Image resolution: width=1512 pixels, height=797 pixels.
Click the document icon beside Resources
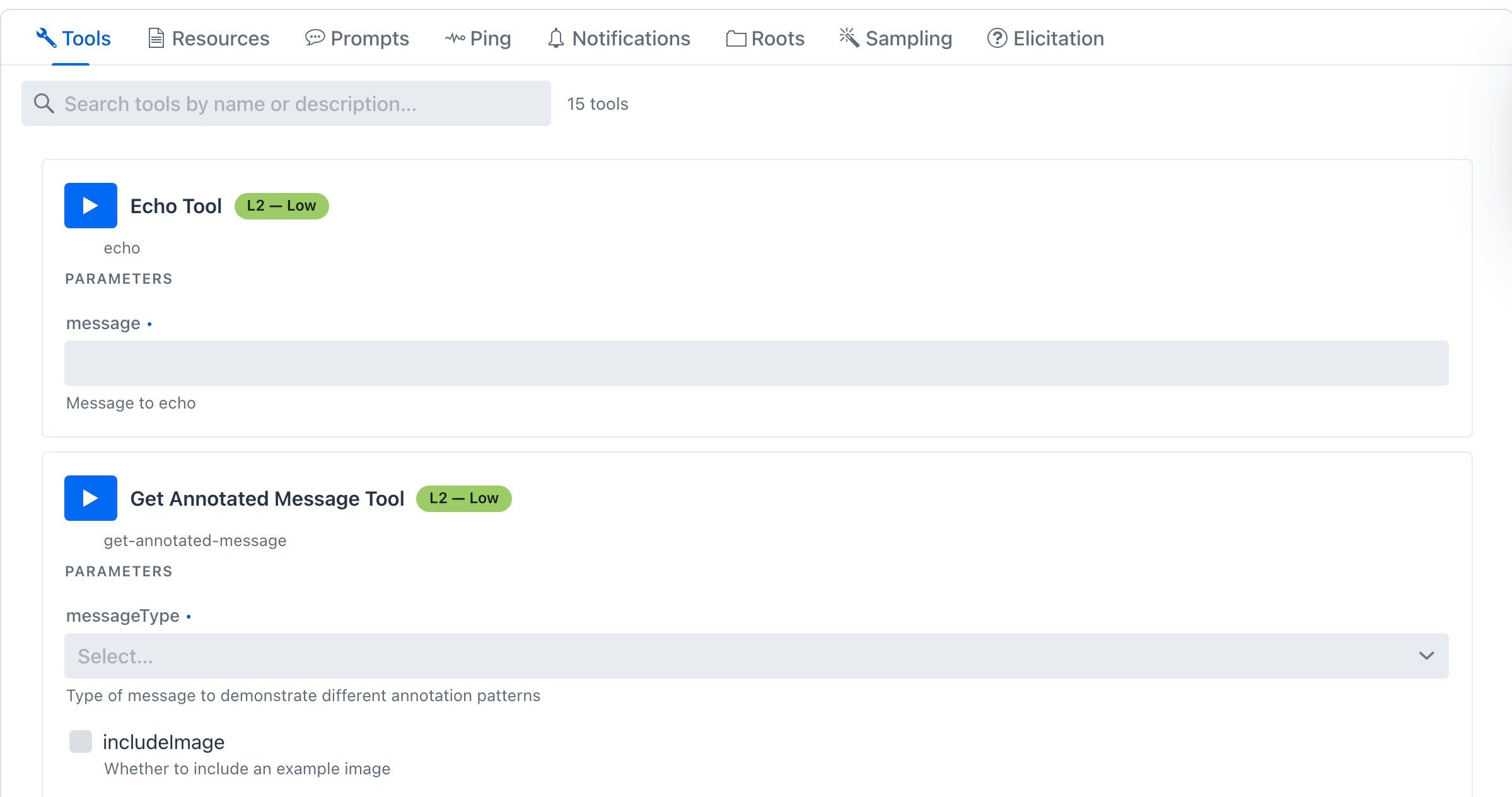point(156,38)
